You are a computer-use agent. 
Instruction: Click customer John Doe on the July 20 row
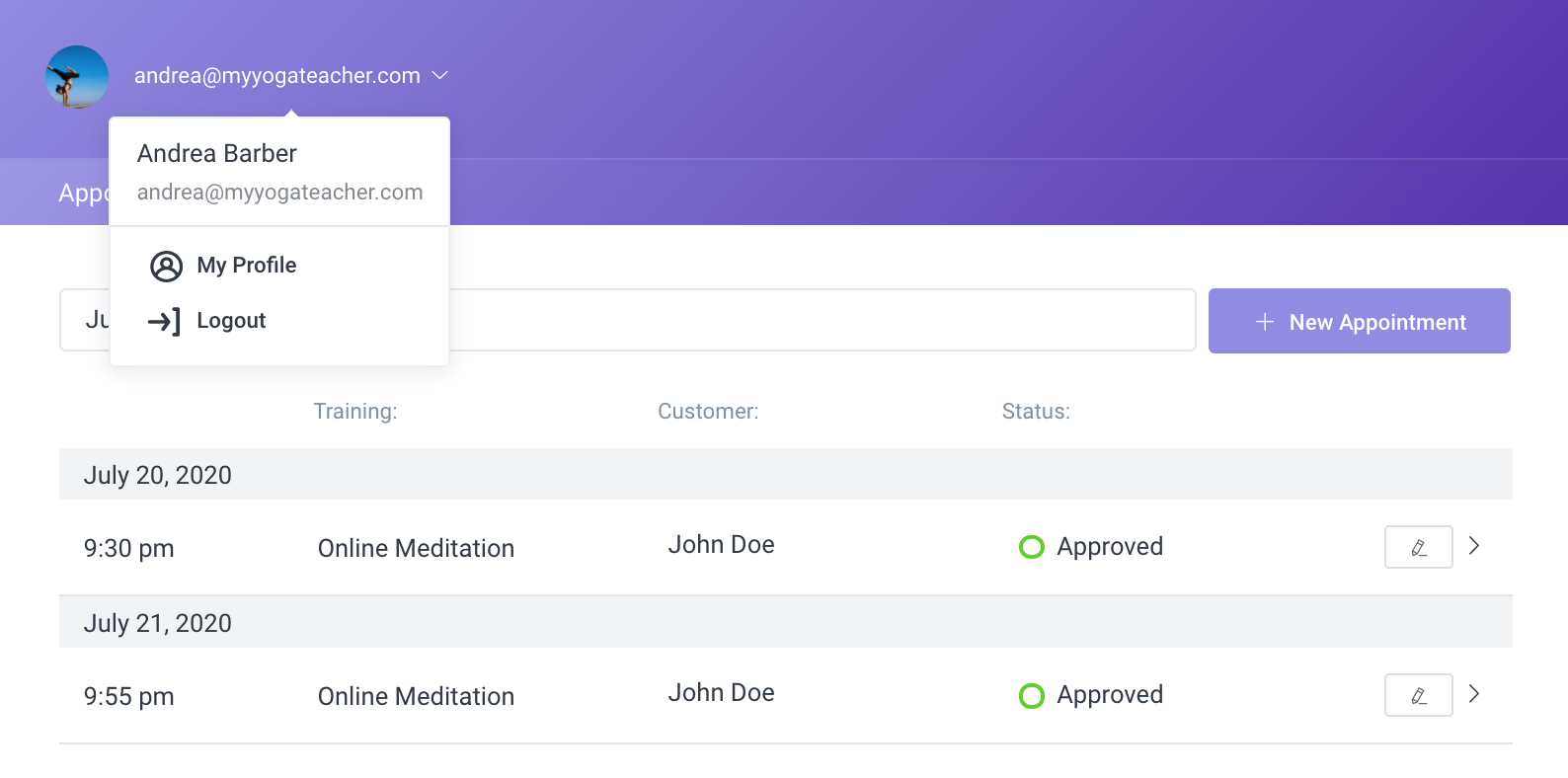coord(722,544)
